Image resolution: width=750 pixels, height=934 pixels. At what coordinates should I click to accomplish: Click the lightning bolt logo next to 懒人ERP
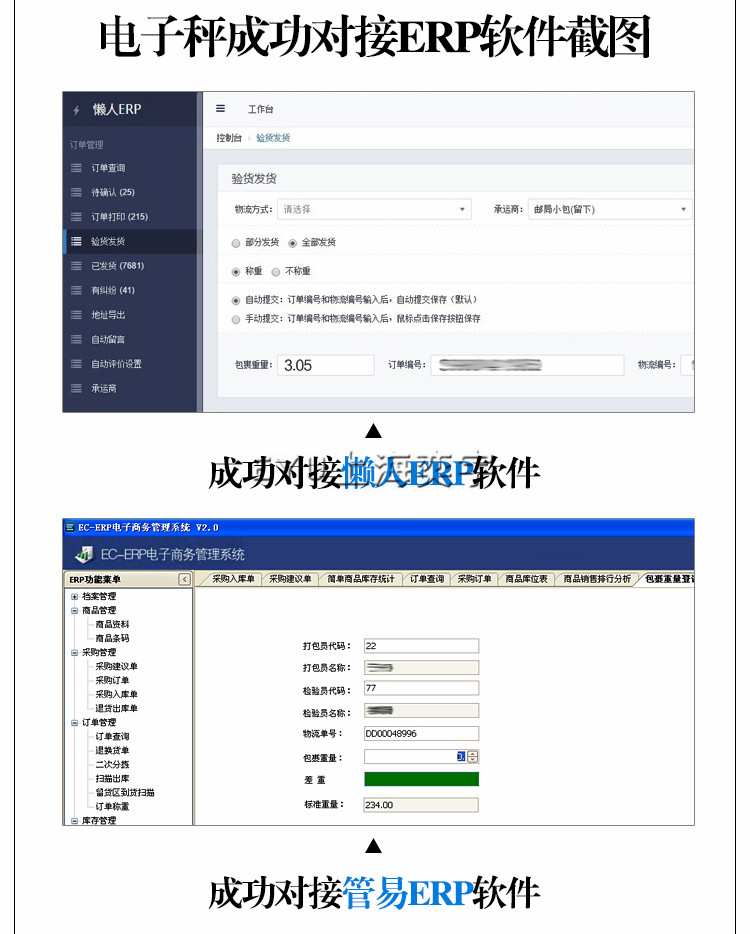point(76,111)
